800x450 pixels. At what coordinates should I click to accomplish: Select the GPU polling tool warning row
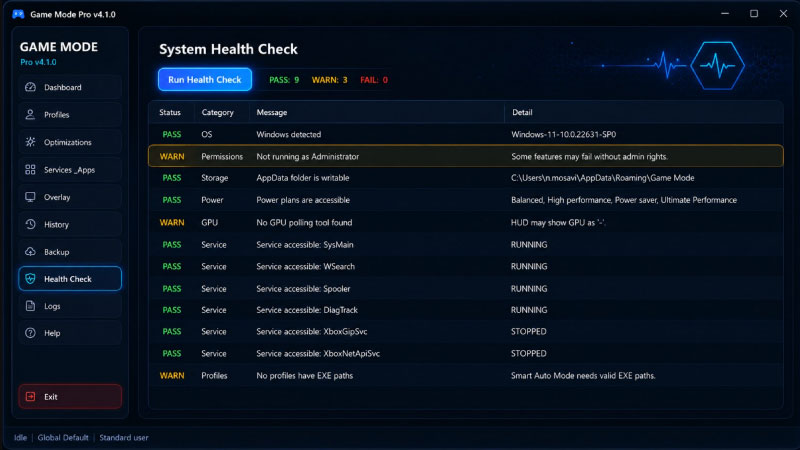(465, 222)
